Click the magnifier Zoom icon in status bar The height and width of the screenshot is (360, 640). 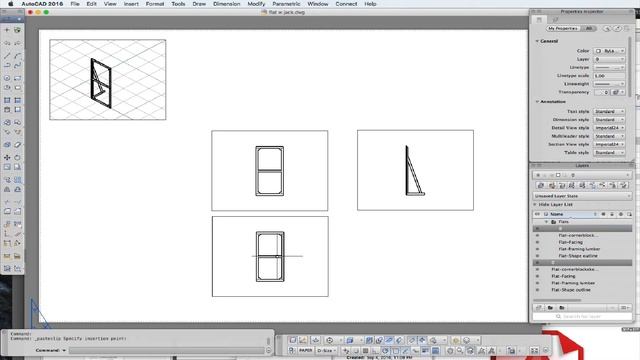[460, 351]
